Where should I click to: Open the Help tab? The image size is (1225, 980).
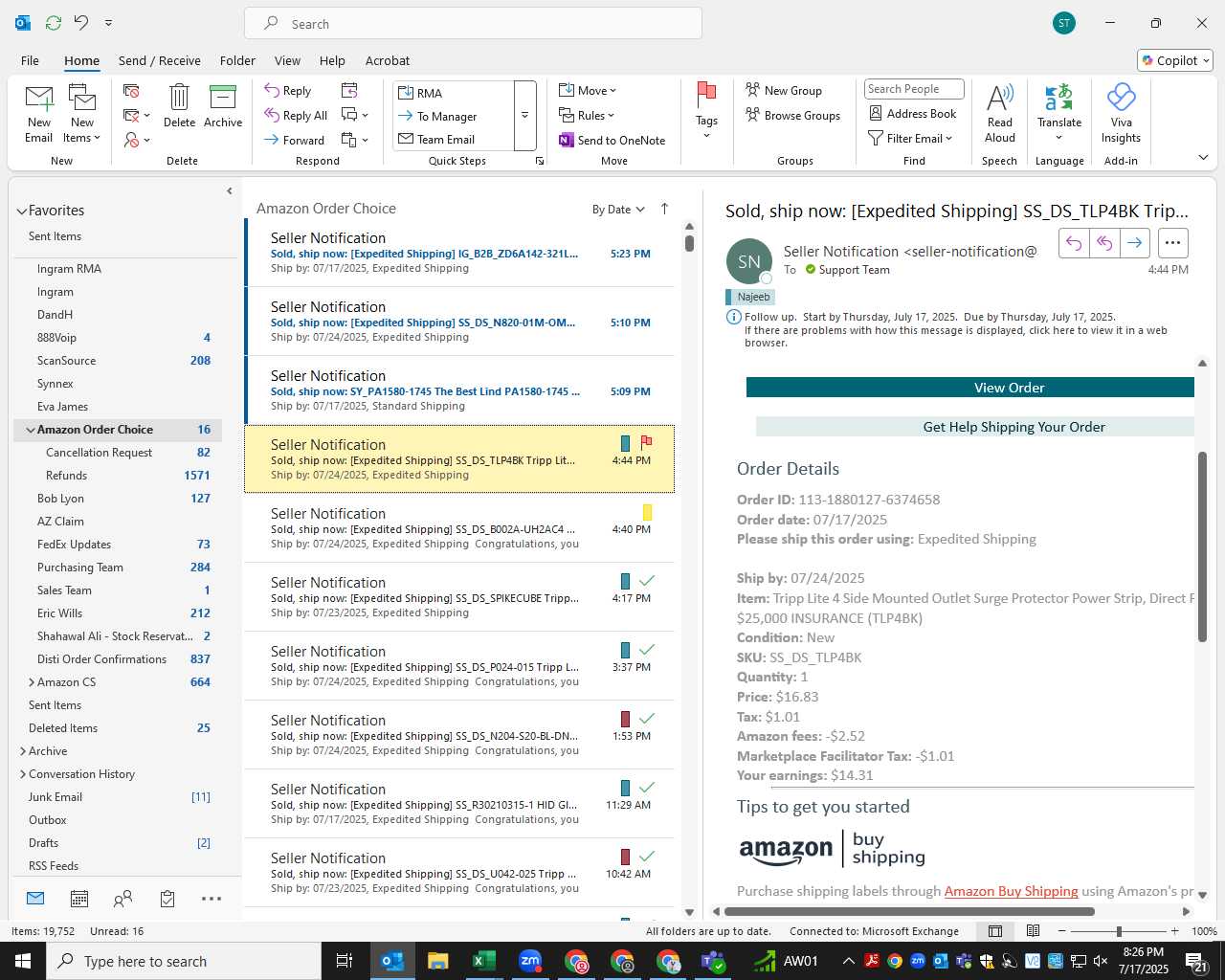332,60
